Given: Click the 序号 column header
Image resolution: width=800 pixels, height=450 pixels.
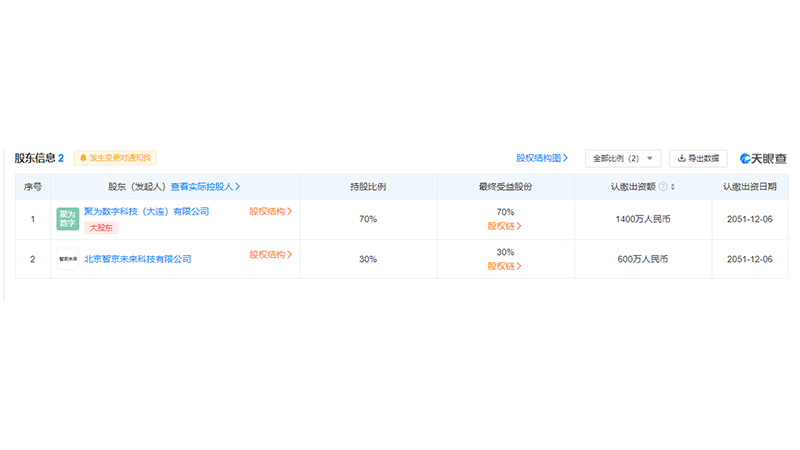Looking at the screenshot, I should click(33, 187).
